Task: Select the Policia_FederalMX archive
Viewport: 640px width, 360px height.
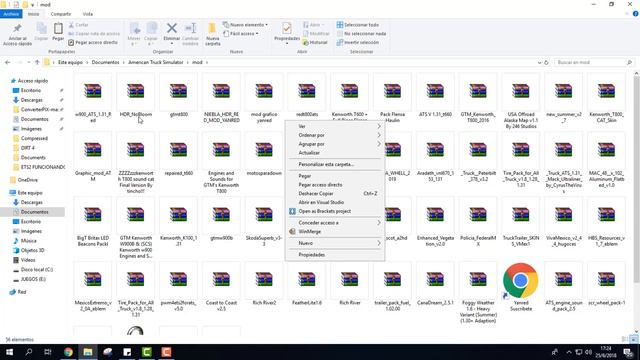Action: [x=478, y=223]
